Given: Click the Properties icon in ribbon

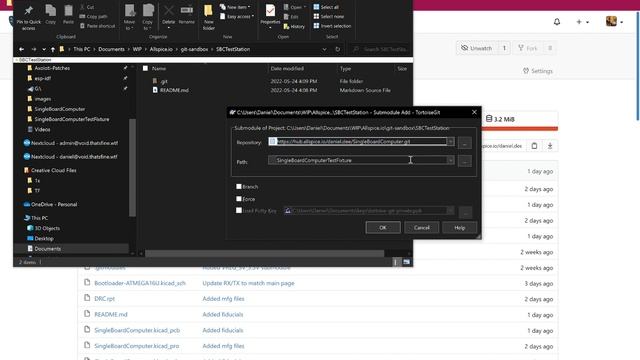Looking at the screenshot, I should coord(270,15).
